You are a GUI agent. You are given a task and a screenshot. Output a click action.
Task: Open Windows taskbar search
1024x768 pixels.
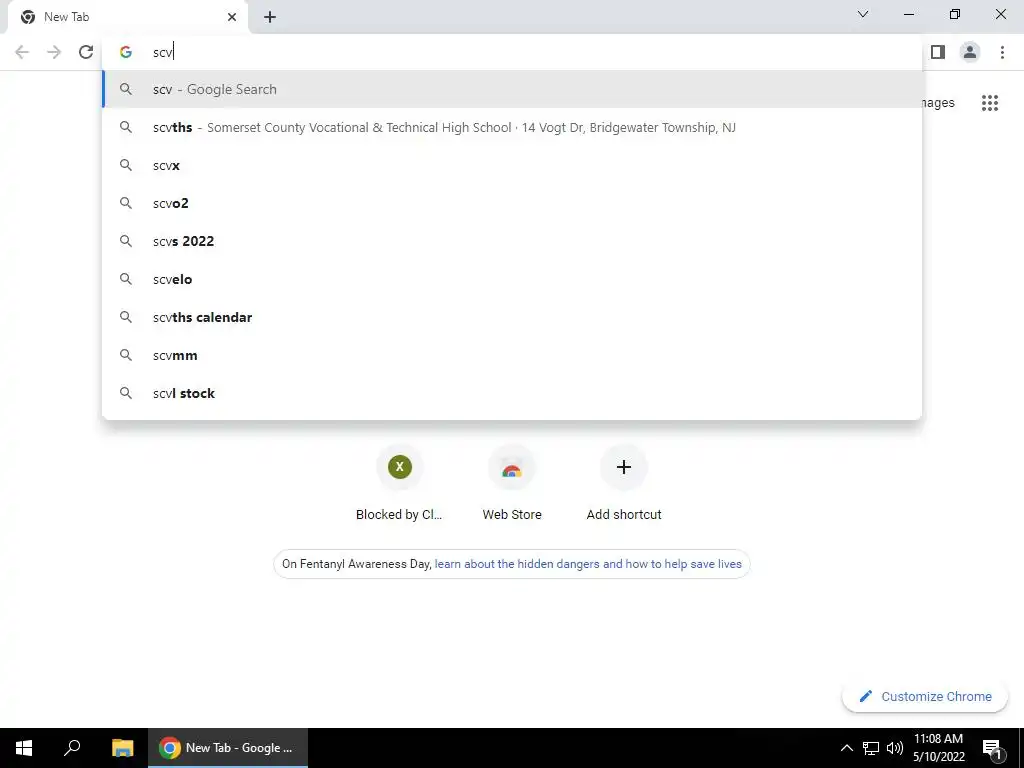(72, 748)
